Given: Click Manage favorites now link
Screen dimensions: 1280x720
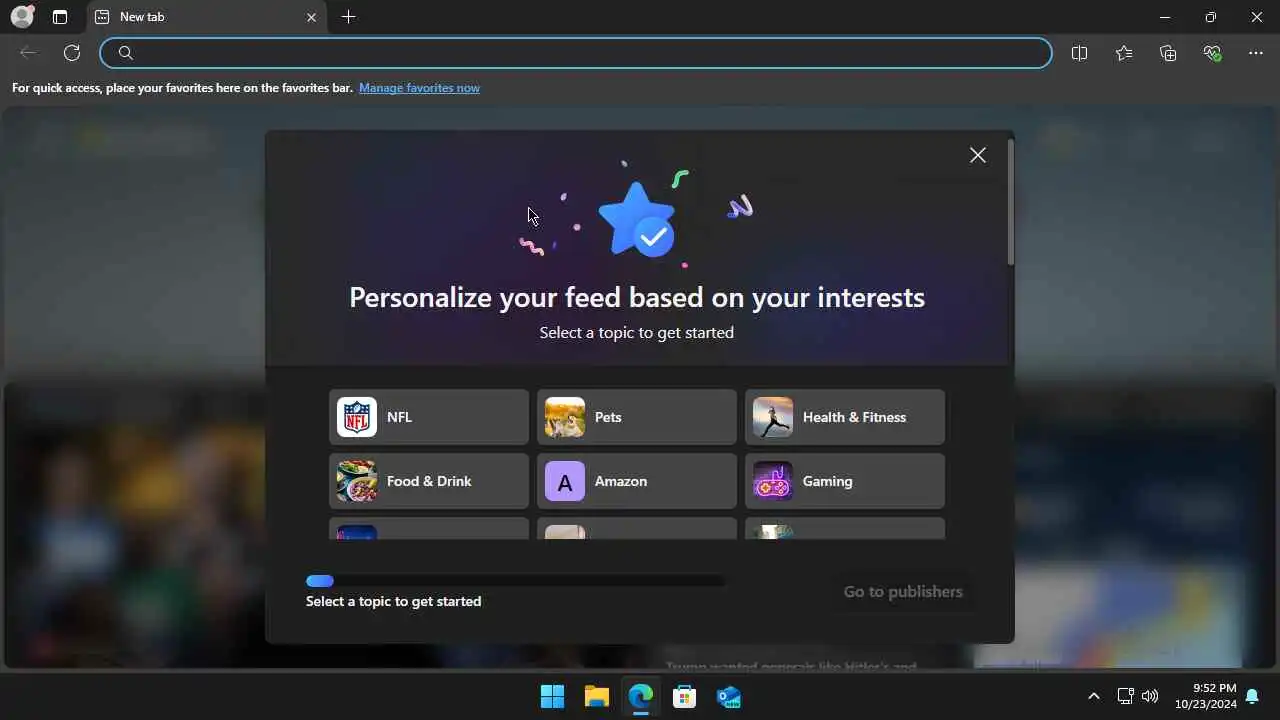Looking at the screenshot, I should coord(419,88).
